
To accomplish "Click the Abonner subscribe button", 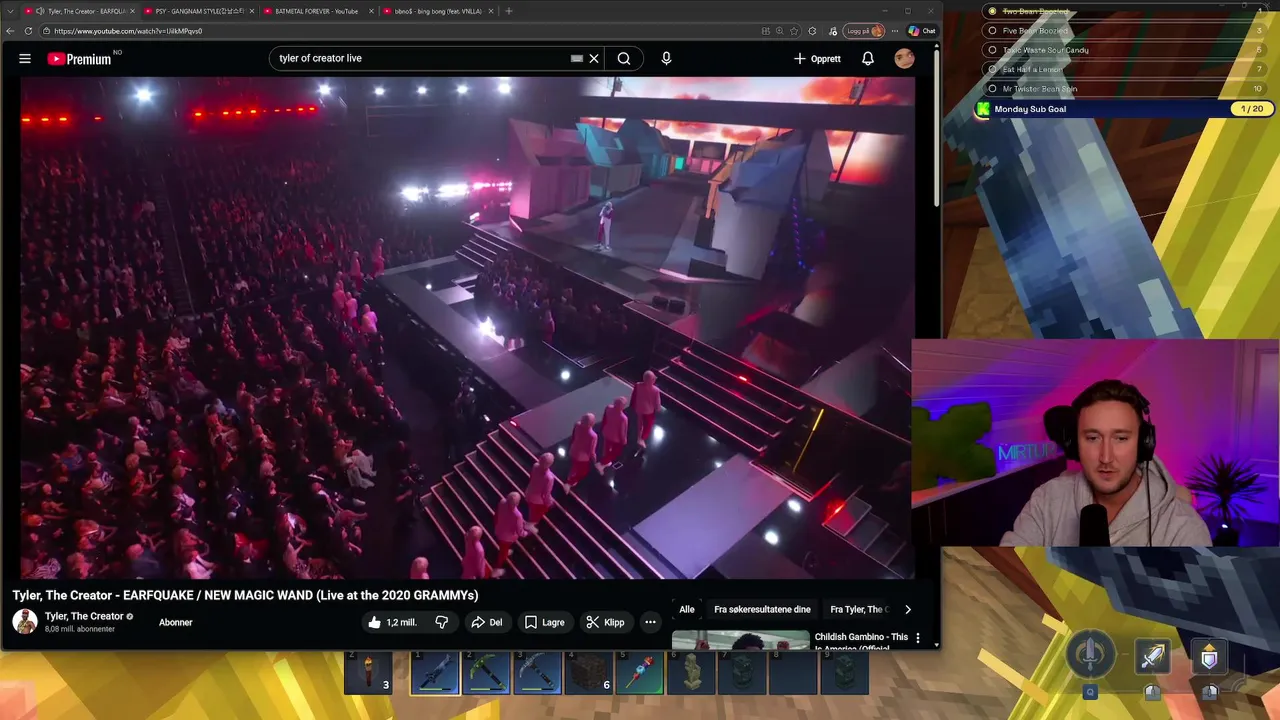I will pos(175,622).
